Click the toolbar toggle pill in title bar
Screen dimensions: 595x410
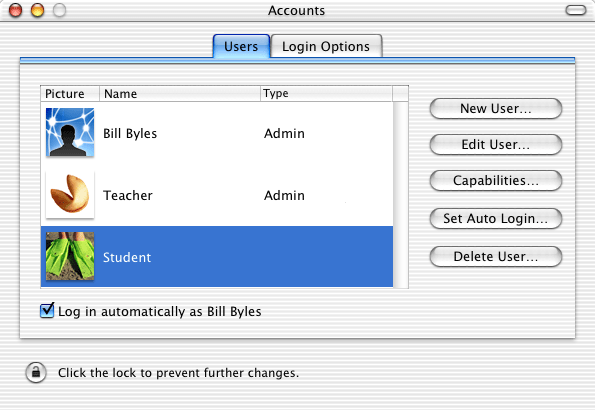point(576,10)
